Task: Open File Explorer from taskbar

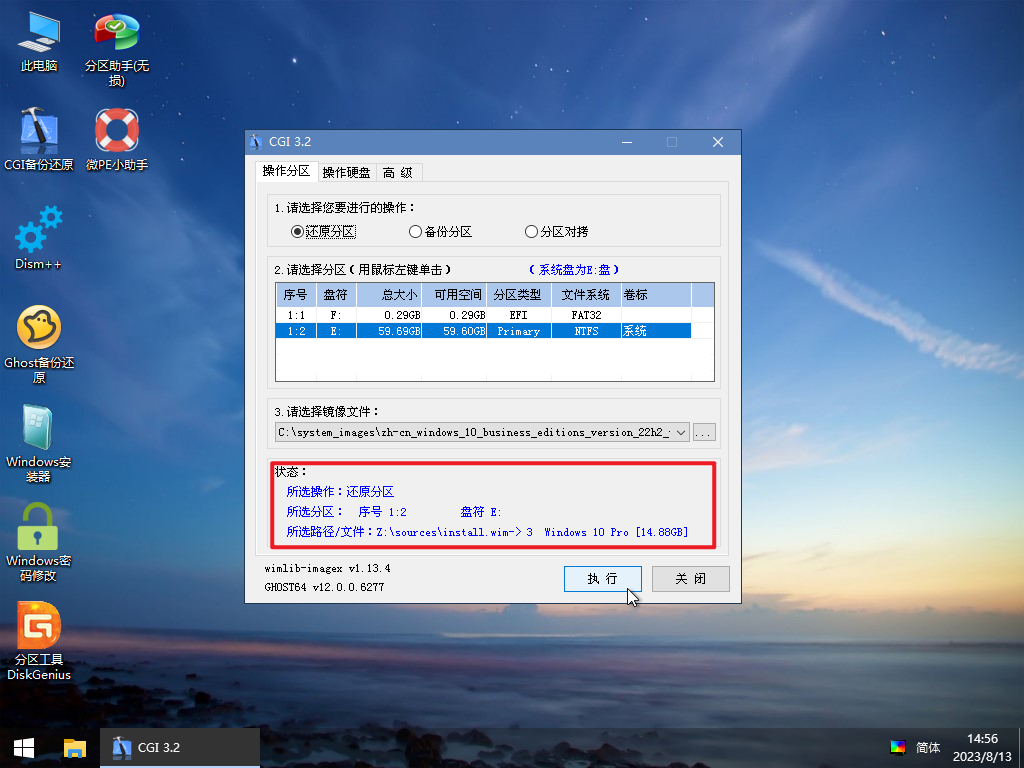Action: click(x=75, y=747)
